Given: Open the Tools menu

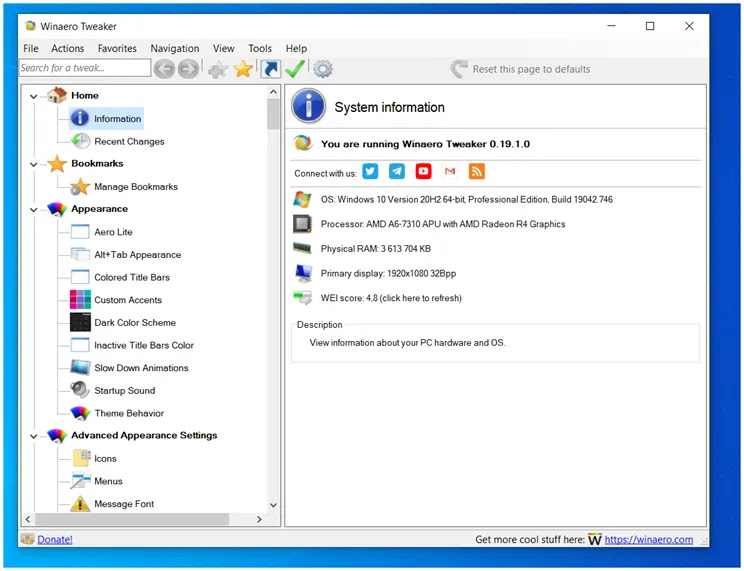Looking at the screenshot, I should click(260, 48).
